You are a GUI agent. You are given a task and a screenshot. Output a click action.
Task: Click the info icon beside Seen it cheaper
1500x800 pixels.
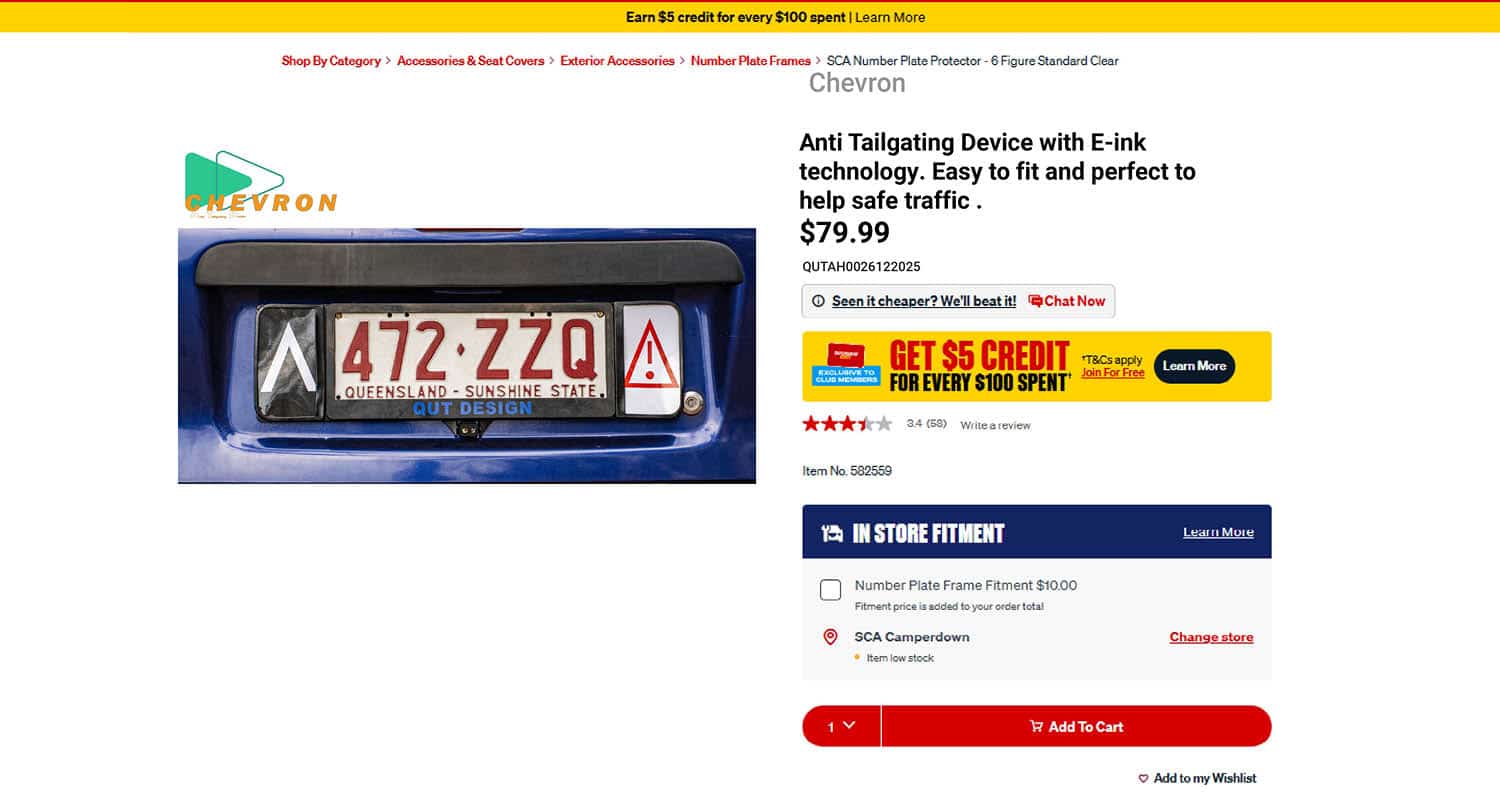[818, 301]
